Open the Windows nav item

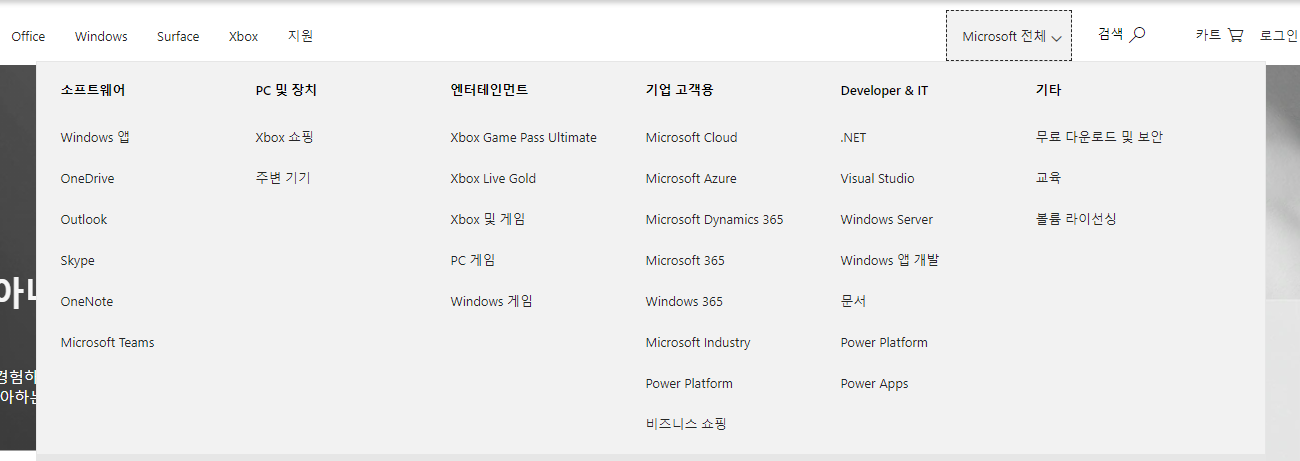point(101,36)
